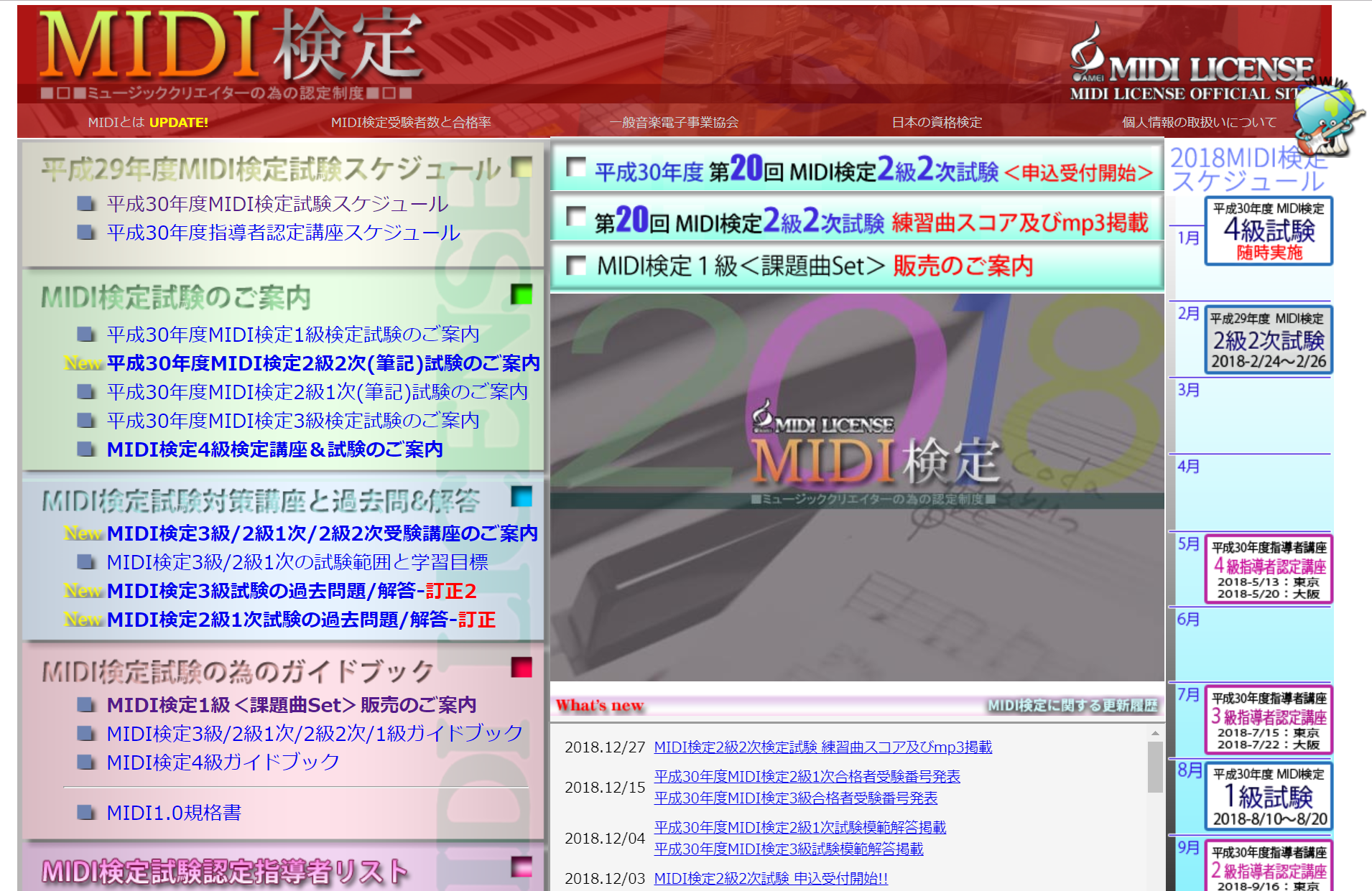Open MIDI検定3級試験の過去問題/解答 link
This screenshot has height=891, width=1372.
[x=292, y=591]
